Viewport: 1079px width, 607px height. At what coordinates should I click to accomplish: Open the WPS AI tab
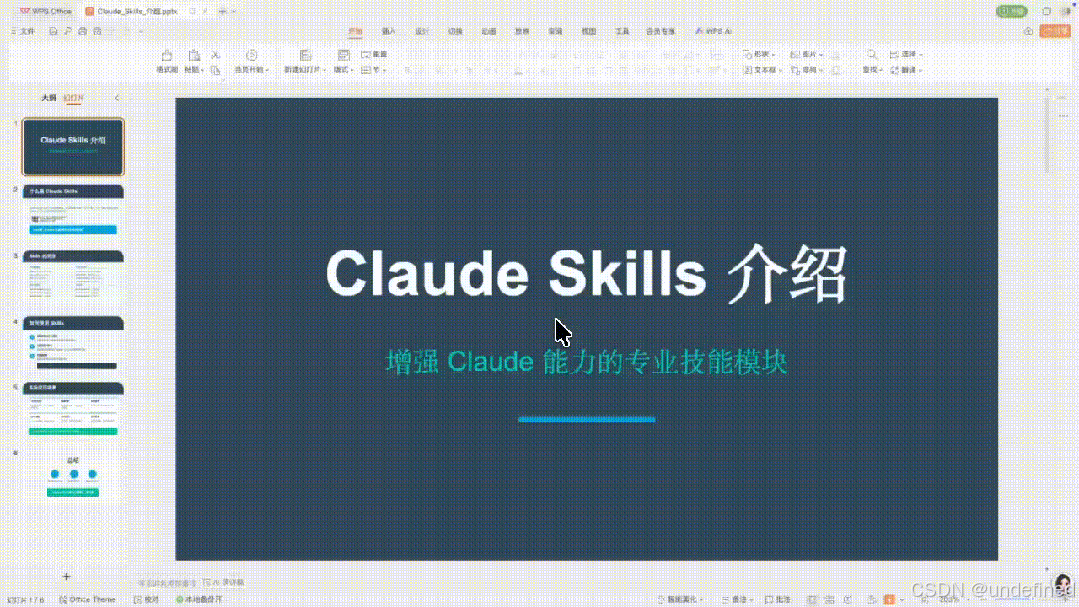click(713, 32)
